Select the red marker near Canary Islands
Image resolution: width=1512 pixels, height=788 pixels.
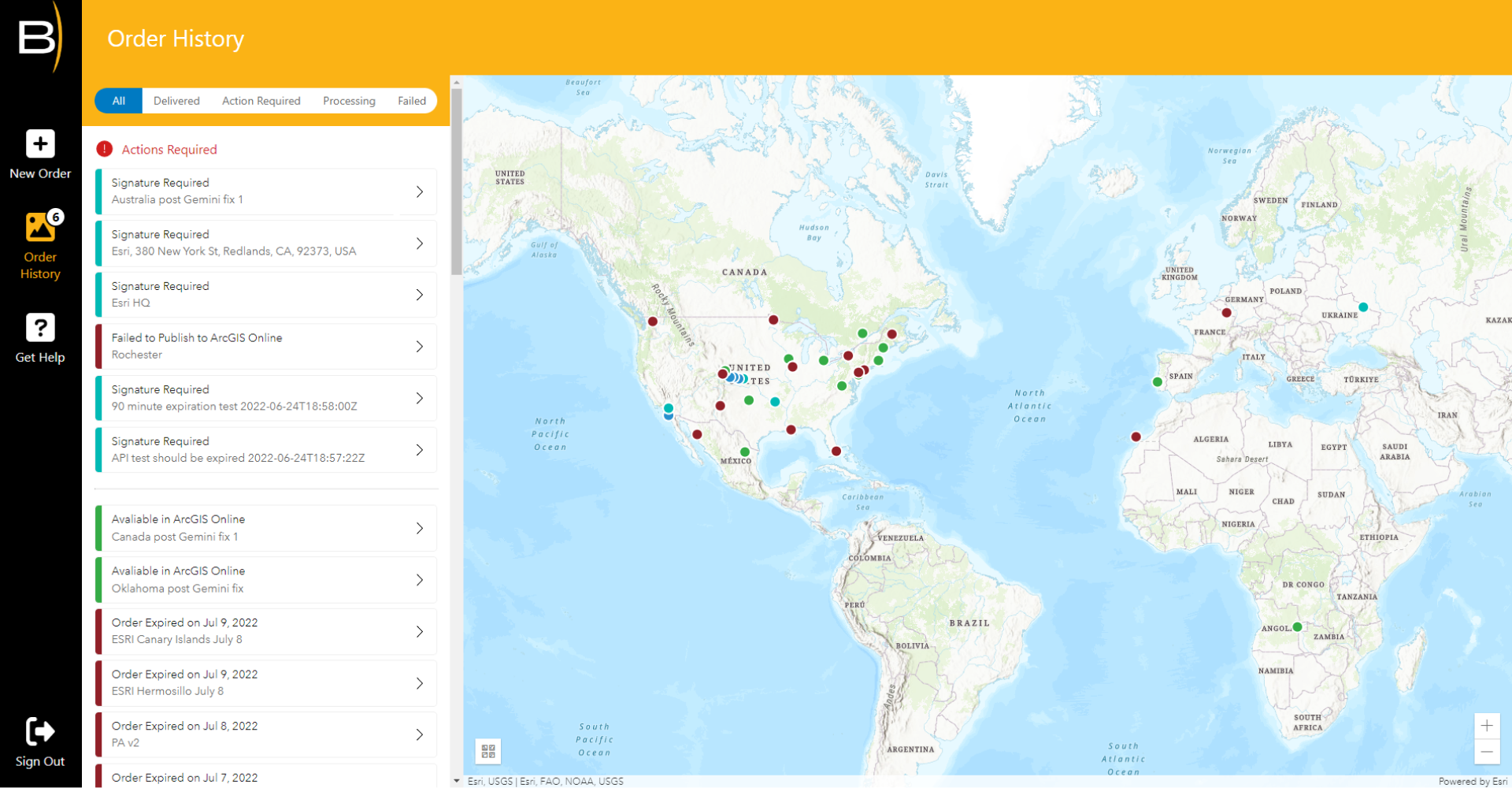coord(1136,437)
